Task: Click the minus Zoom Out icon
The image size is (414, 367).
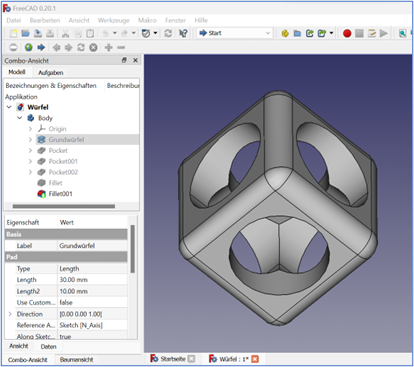Action: (x=121, y=47)
